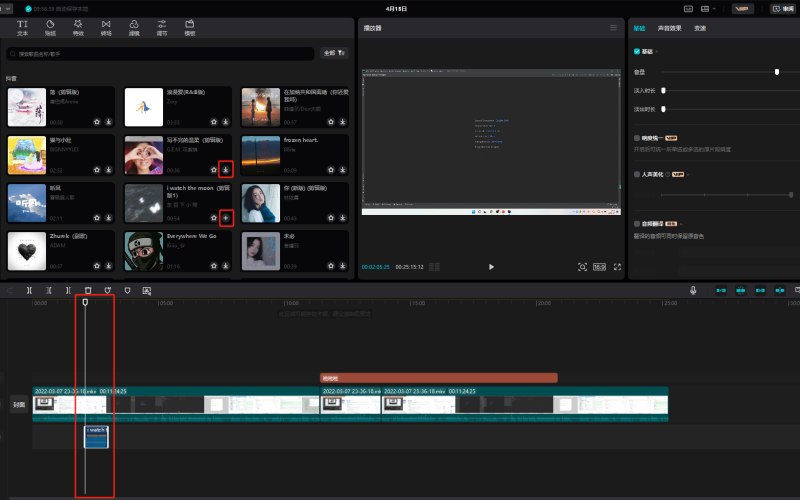Open the effects panel via the sparkle icon
This screenshot has height=500, width=800.
click(78, 28)
